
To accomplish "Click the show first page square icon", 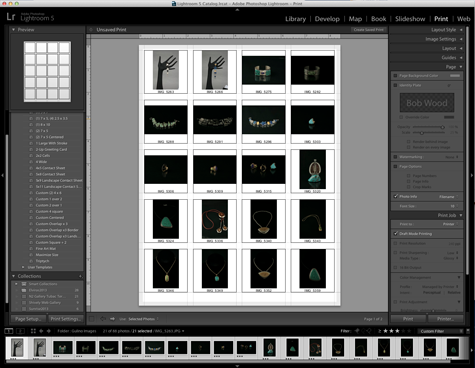I will click(x=91, y=319).
